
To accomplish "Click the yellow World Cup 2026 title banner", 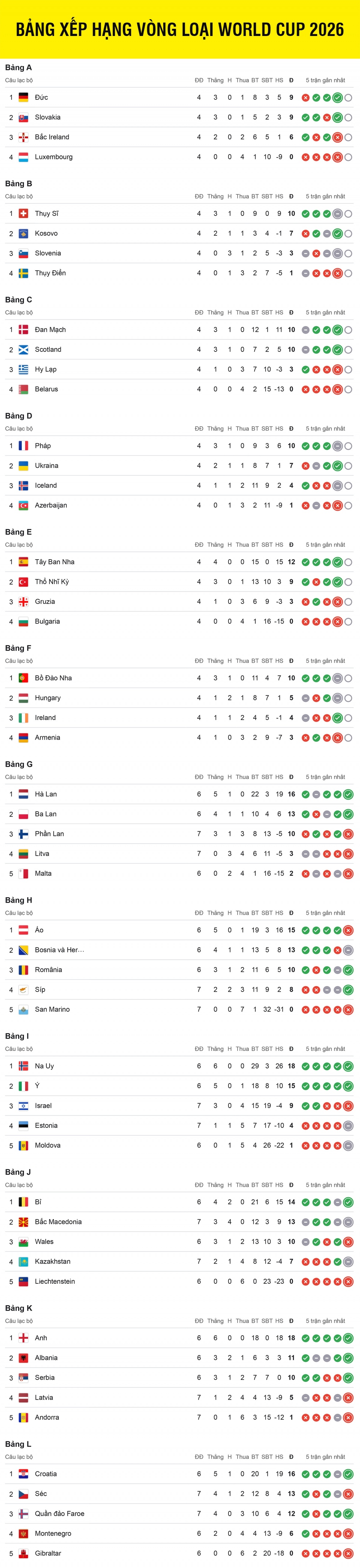I will [180, 29].
